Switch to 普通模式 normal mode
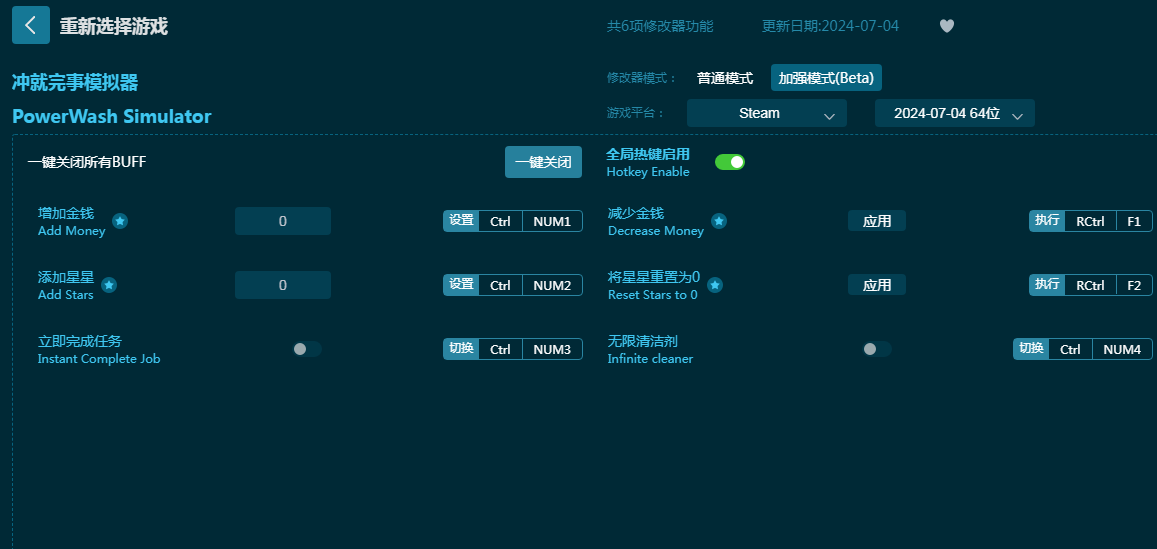 pyautogui.click(x=725, y=77)
